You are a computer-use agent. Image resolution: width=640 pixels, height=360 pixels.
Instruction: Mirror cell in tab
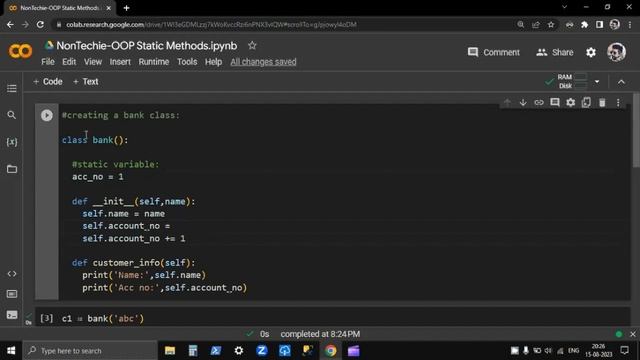(x=587, y=102)
